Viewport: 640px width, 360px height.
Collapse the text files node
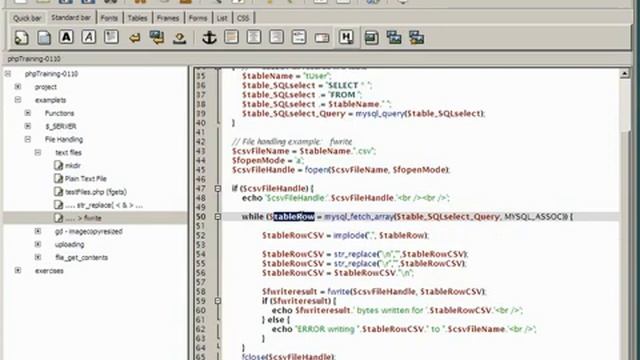coord(38,152)
